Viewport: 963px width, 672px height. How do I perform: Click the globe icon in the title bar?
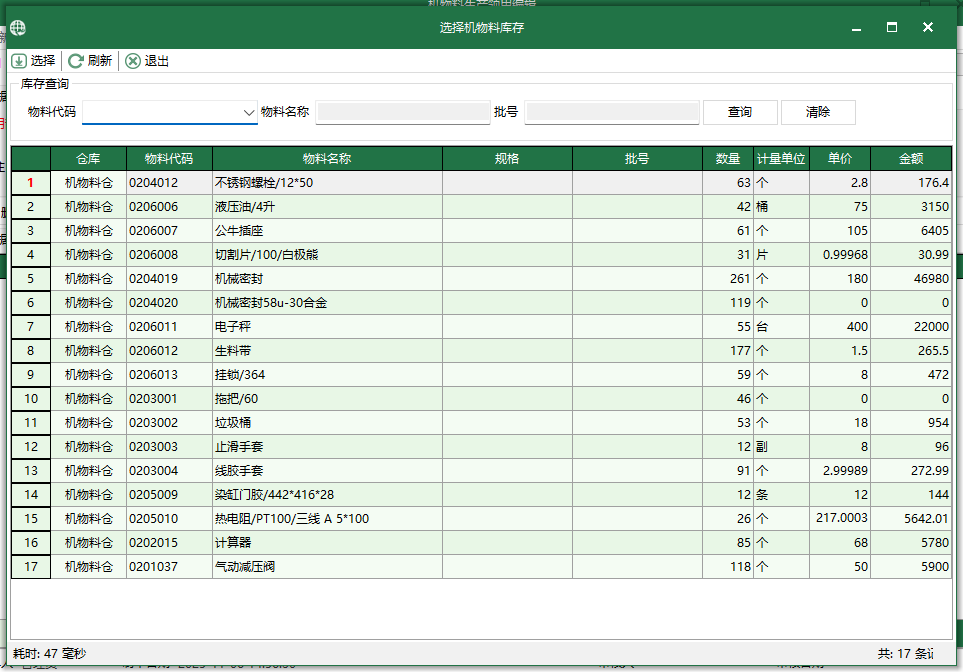click(x=16, y=27)
